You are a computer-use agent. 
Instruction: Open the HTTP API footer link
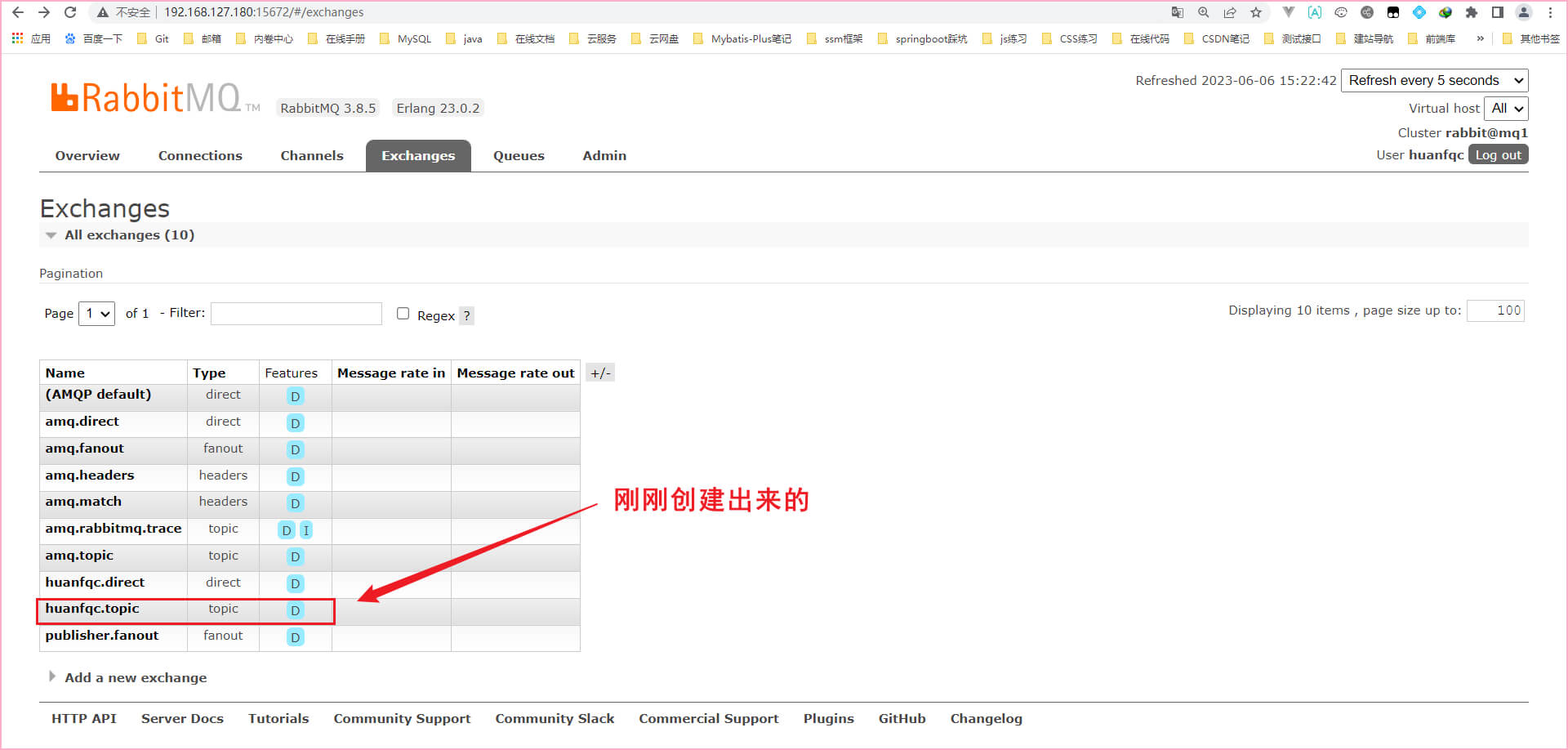coord(84,718)
